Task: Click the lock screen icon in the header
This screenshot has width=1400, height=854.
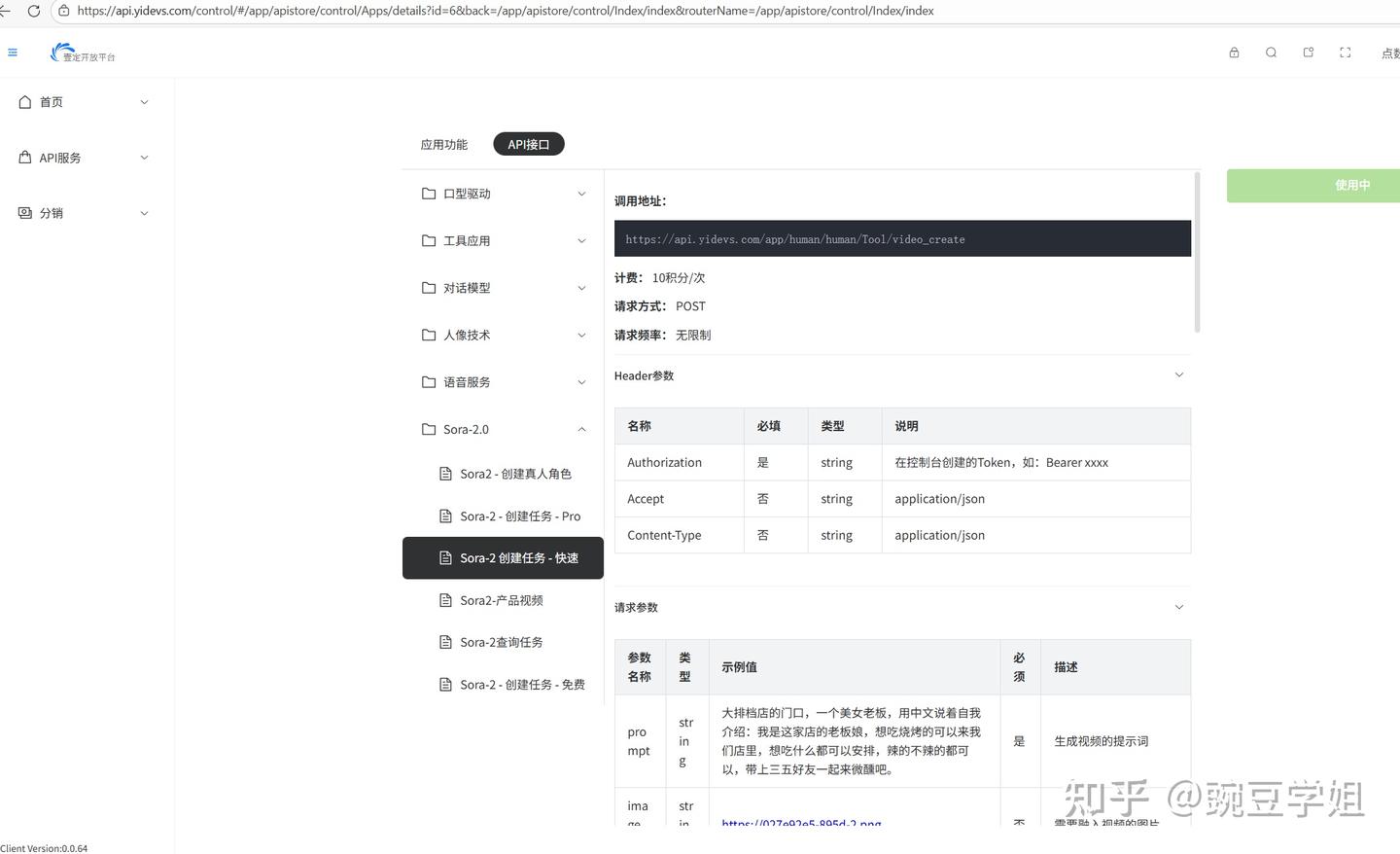Action: point(1234,53)
